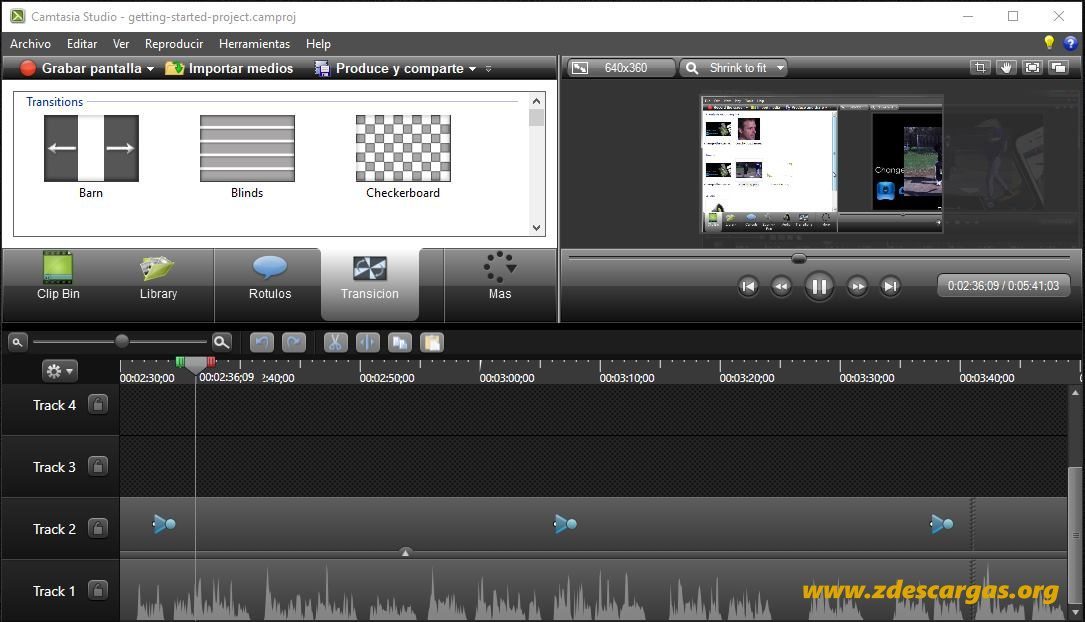The width and height of the screenshot is (1085, 622).
Task: Open the Herramientas menu
Action: pos(254,44)
